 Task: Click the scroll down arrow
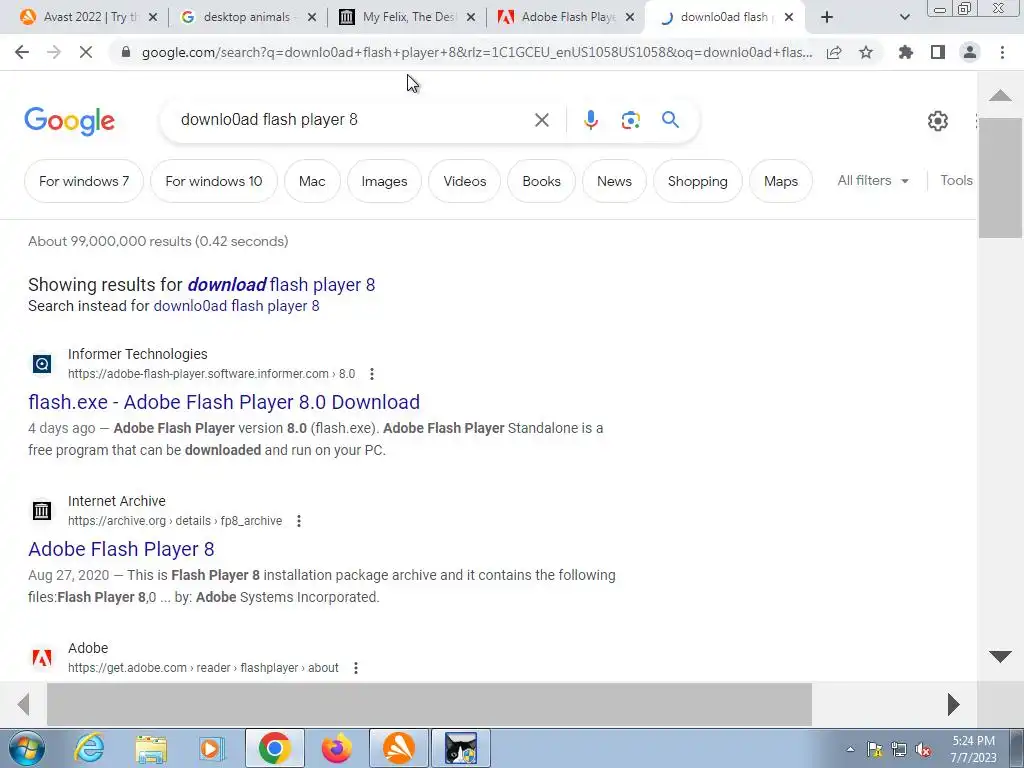pos(1000,657)
